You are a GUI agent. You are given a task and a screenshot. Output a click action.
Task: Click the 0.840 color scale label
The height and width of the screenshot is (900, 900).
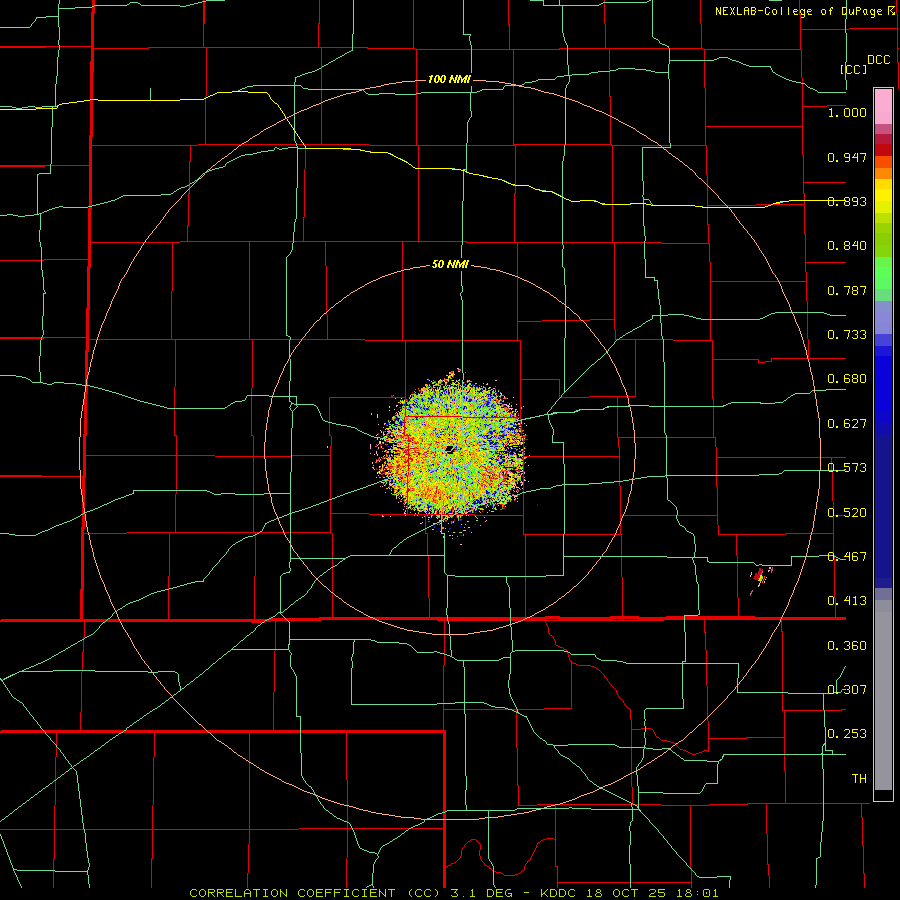tap(847, 246)
